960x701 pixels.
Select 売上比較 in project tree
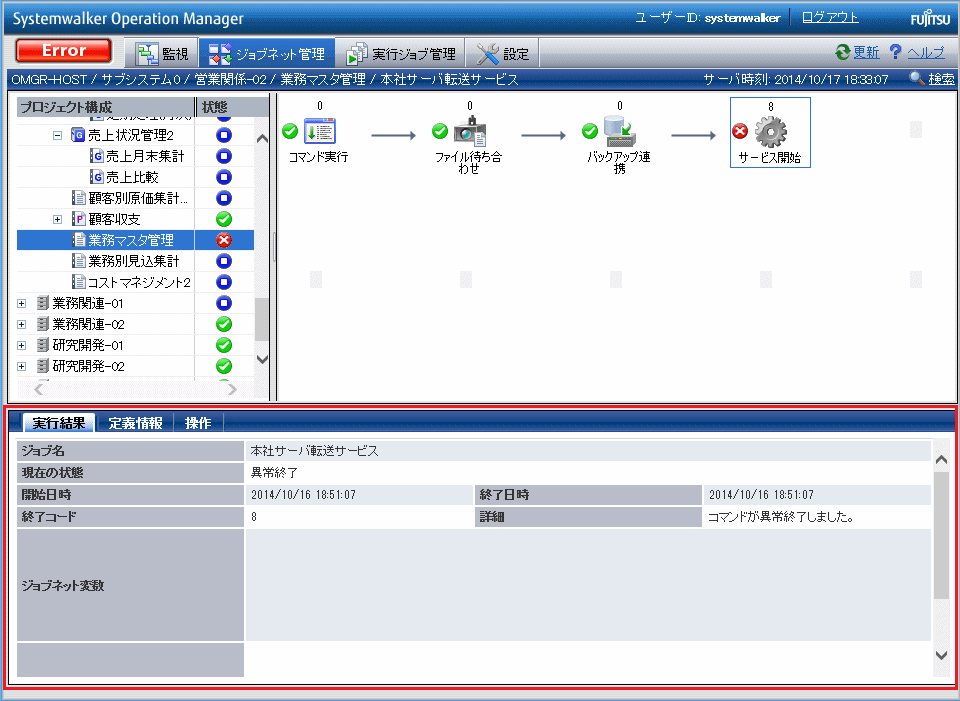tap(132, 177)
